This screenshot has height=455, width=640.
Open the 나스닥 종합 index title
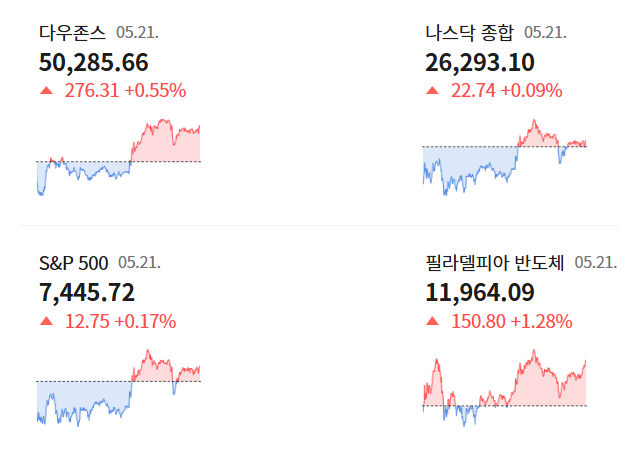click(x=469, y=33)
